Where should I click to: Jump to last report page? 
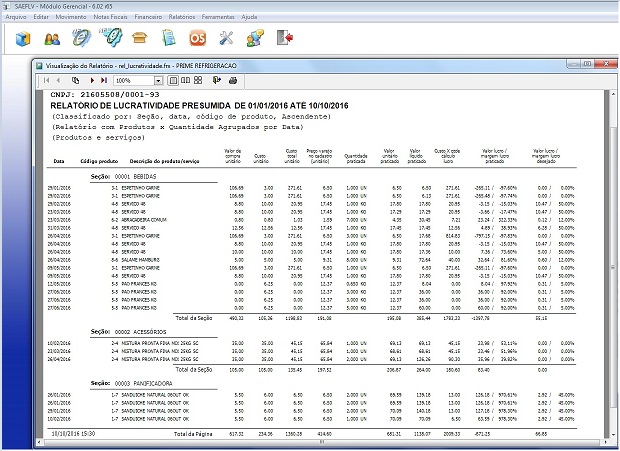(103, 79)
